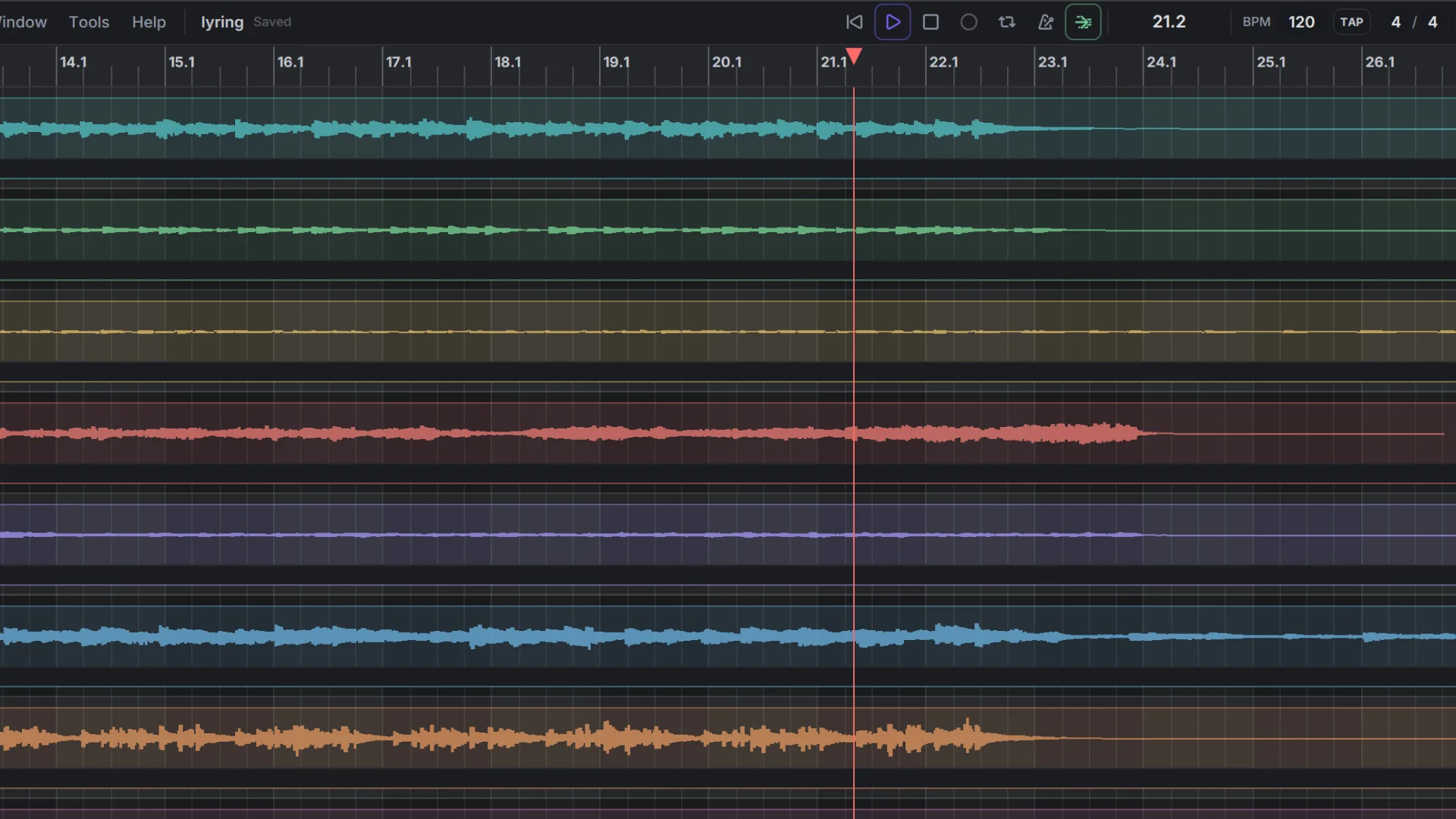
Task: Jump to bar 17.1 on the ruler
Action: click(399, 62)
